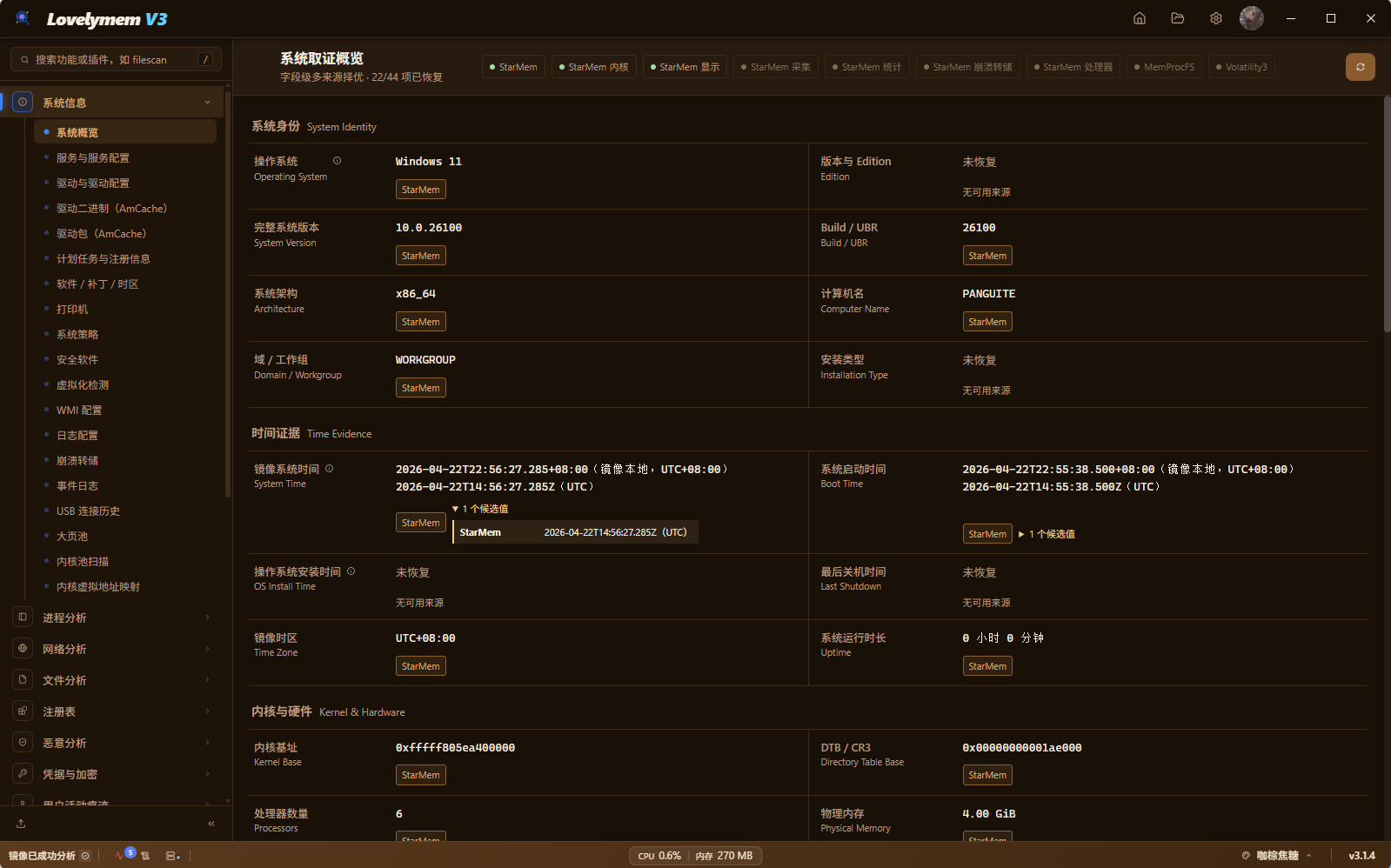Screen dimensions: 1391x868
Task: Expand the 1 个候选值 list for 系统启动时间
Action: [x=1047, y=534]
